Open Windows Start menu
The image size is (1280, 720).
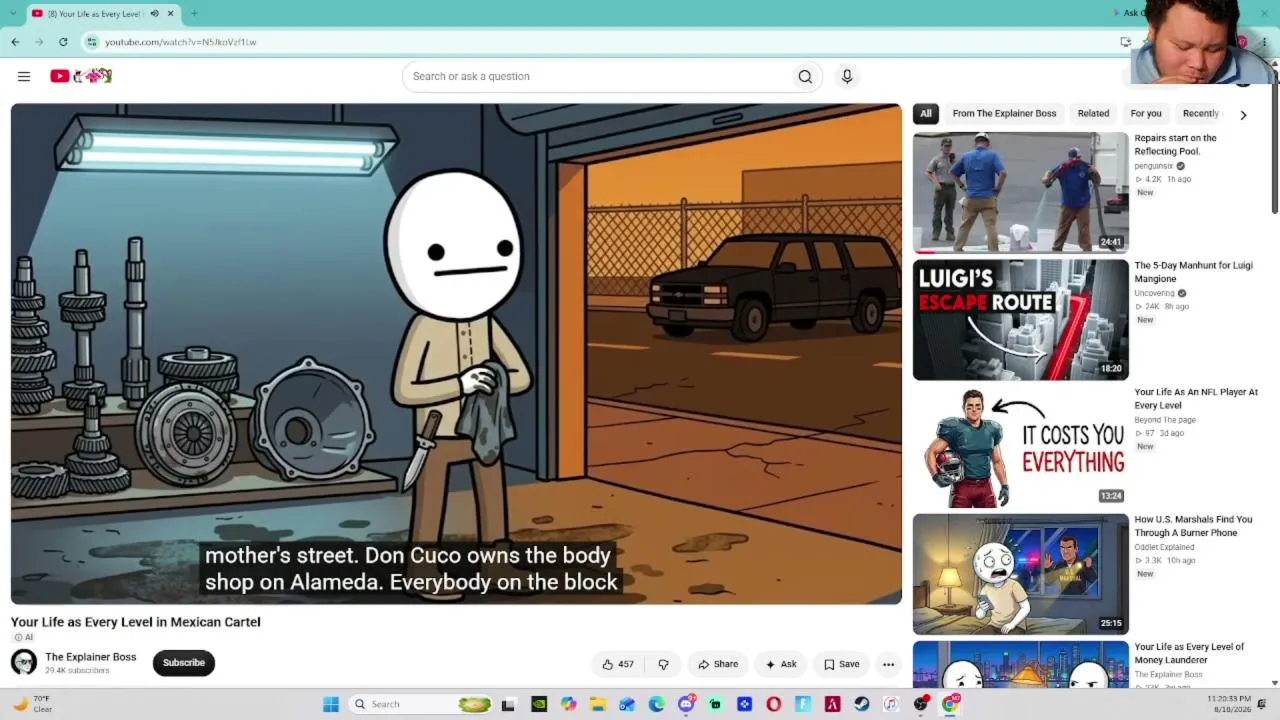pyautogui.click(x=331, y=704)
